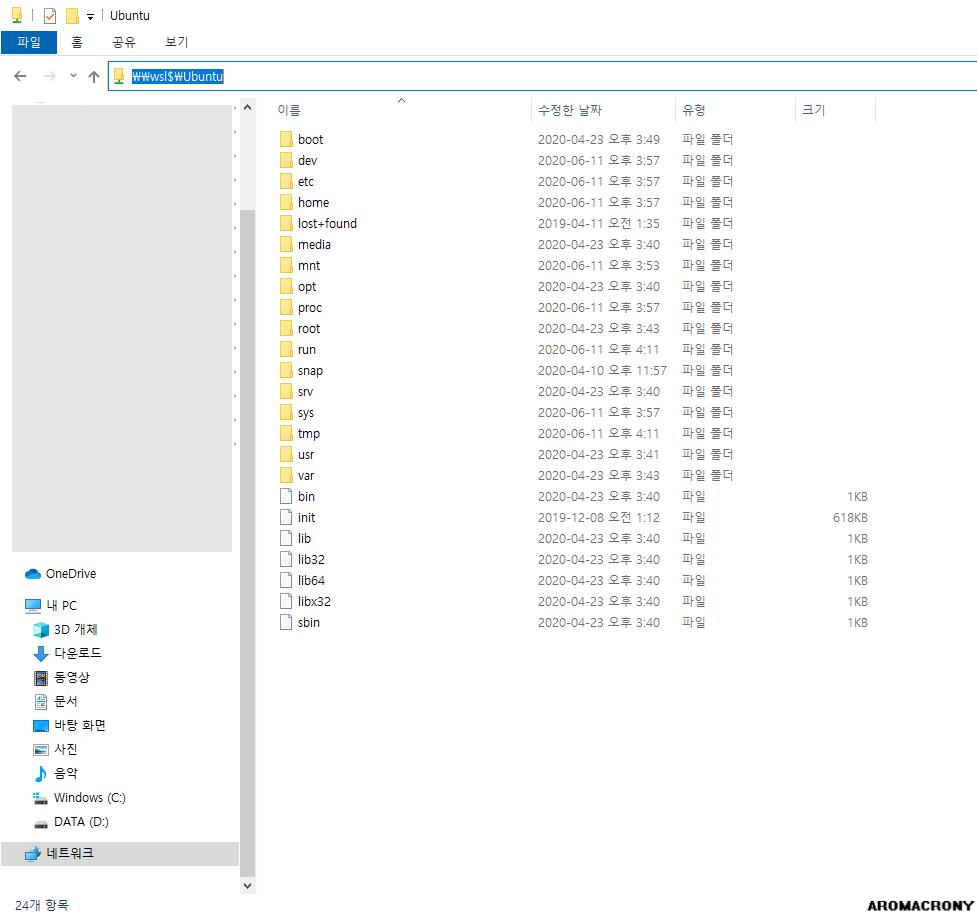This screenshot has width=977, height=918.
Task: Sort by the 크기 column header
Action: pyautogui.click(x=835, y=110)
